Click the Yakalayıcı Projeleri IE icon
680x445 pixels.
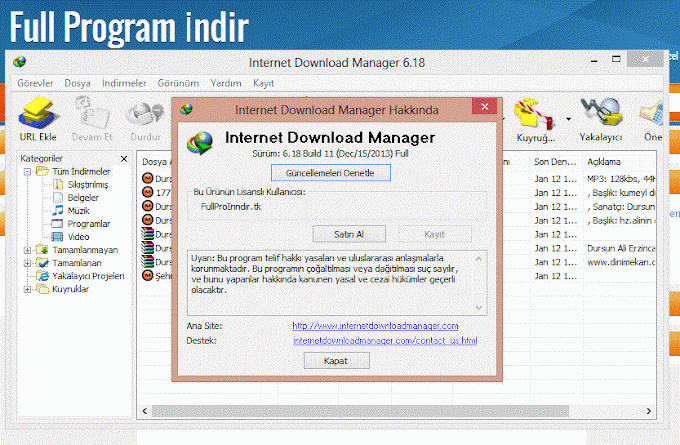pyautogui.click(x=42, y=276)
